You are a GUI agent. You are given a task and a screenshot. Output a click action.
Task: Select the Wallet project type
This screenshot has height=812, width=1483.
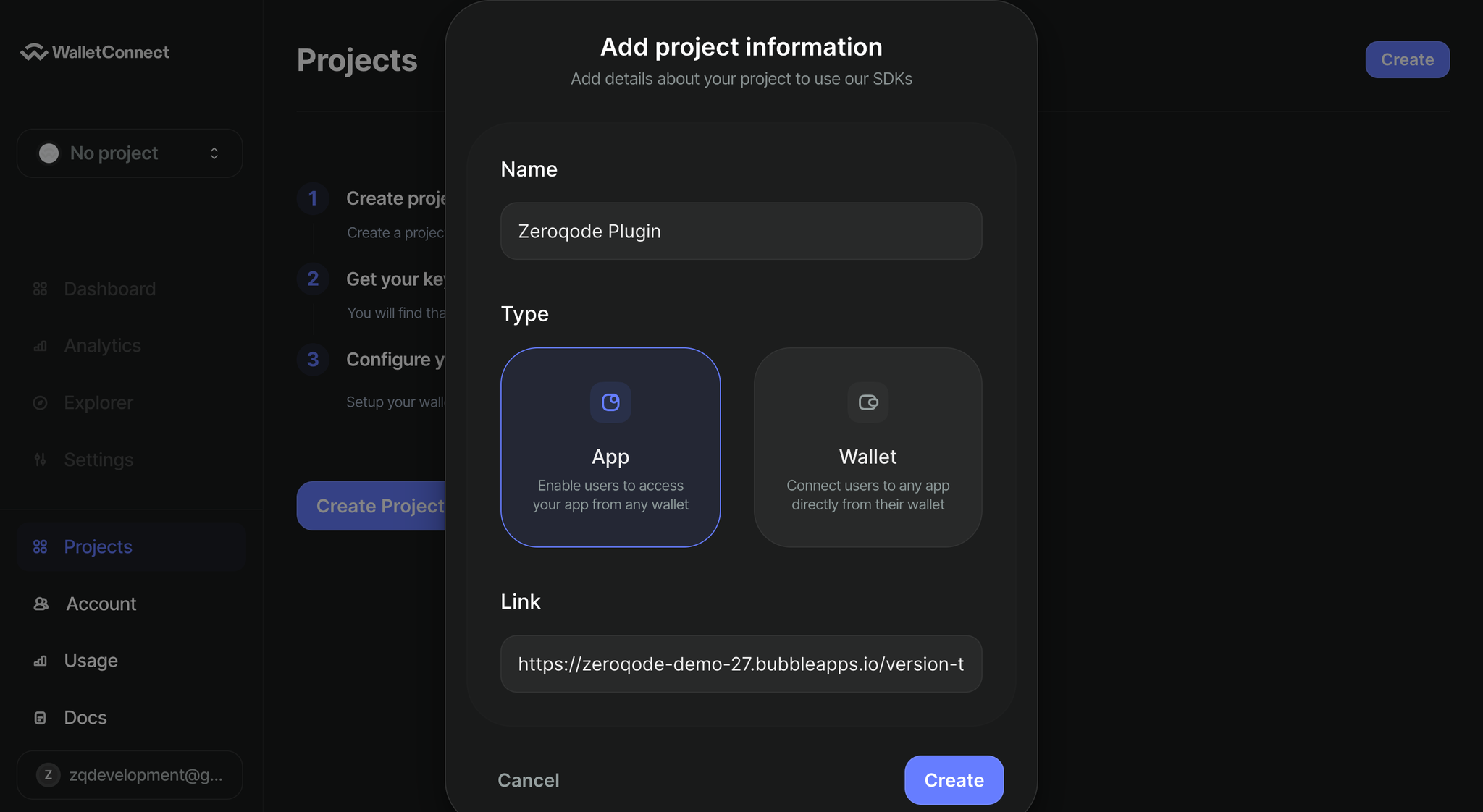coord(867,447)
